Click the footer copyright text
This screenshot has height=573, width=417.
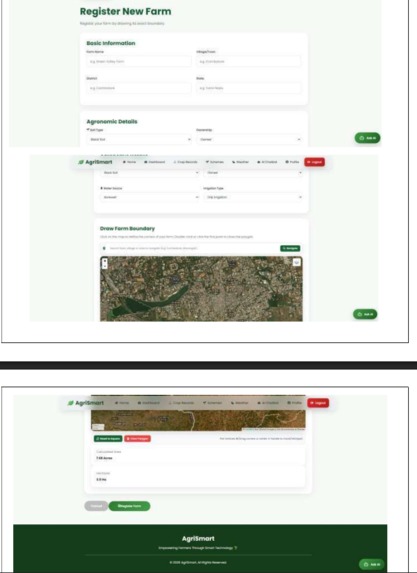(x=198, y=562)
